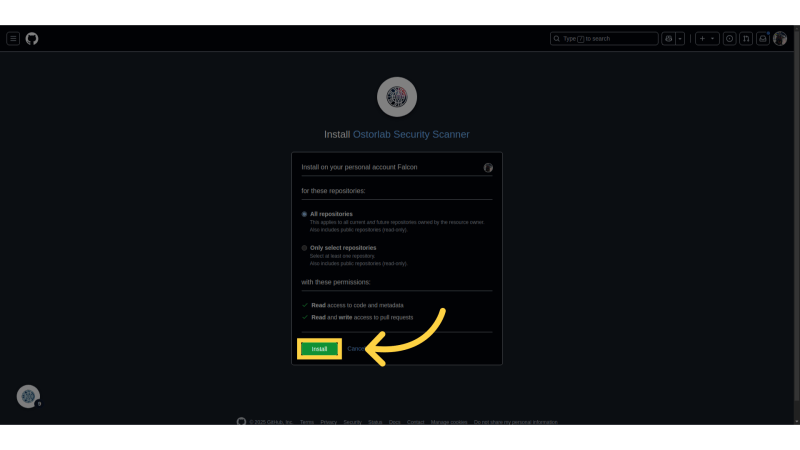Click the GitHub mark icon in the footer
The image size is (800, 450).
pos(241,421)
